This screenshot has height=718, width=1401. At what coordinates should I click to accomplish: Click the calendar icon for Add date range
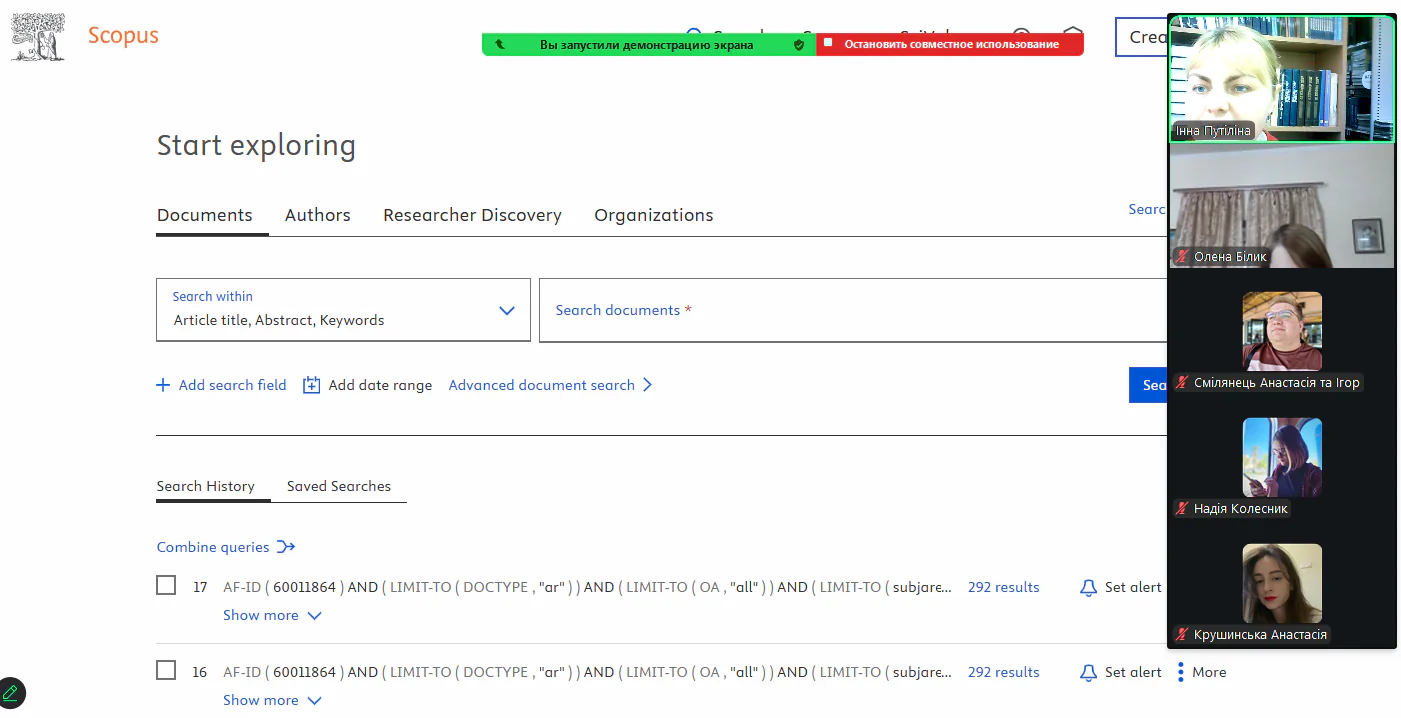click(x=312, y=385)
